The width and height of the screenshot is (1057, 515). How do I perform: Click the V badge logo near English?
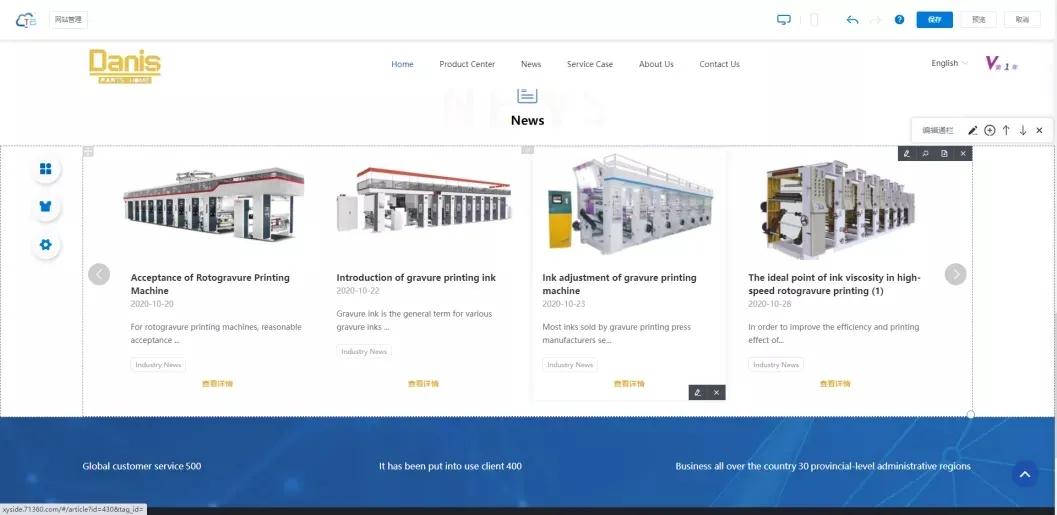point(1001,63)
